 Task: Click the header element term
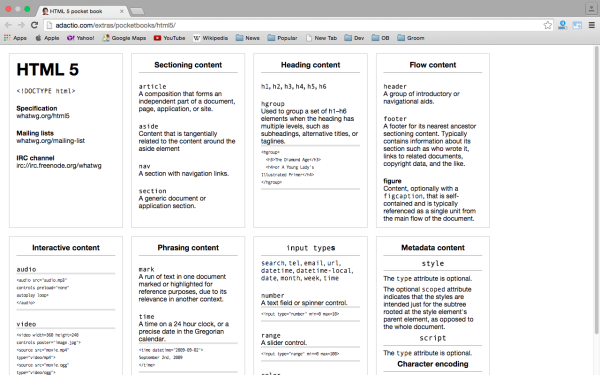click(395, 86)
